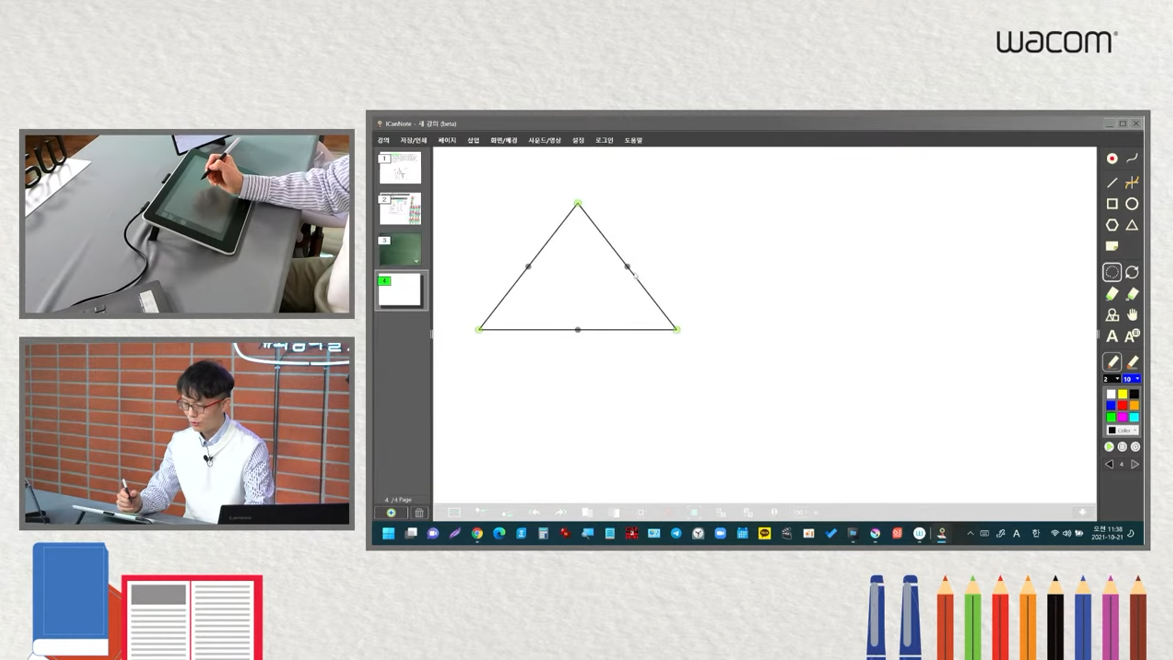The height and width of the screenshot is (660, 1173).
Task: Pick the magenta color swatch
Action: pyautogui.click(x=1123, y=417)
